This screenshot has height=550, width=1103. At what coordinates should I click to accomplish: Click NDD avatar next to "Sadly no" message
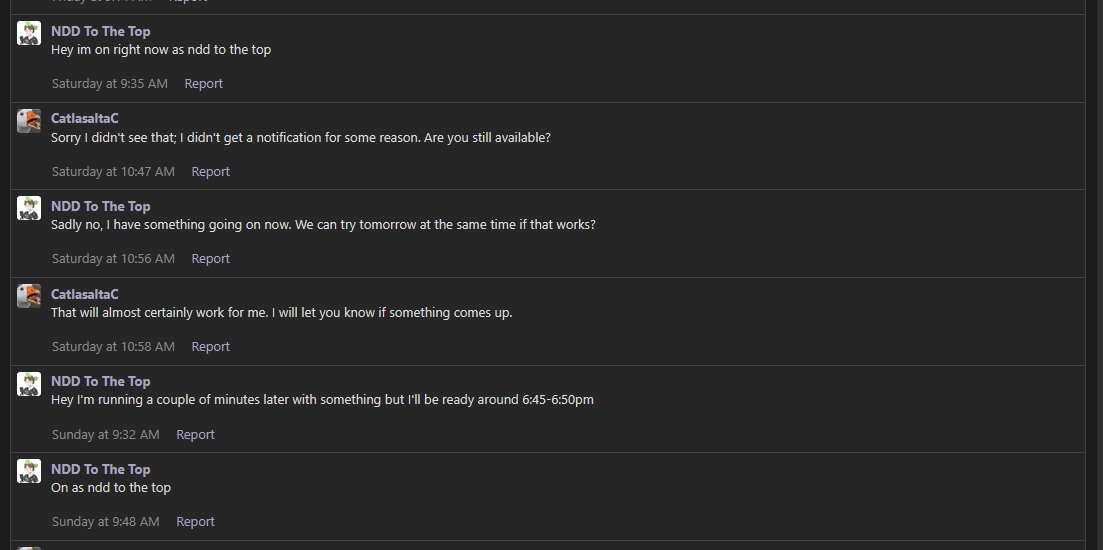pyautogui.click(x=29, y=208)
